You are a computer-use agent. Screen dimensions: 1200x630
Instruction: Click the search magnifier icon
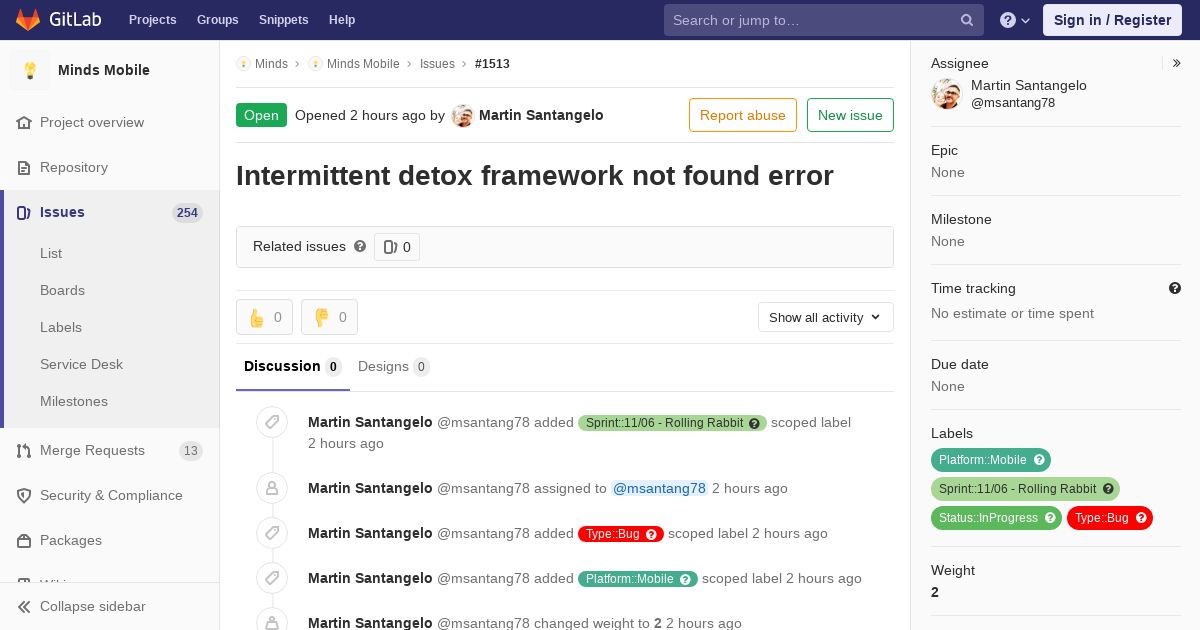click(x=967, y=20)
